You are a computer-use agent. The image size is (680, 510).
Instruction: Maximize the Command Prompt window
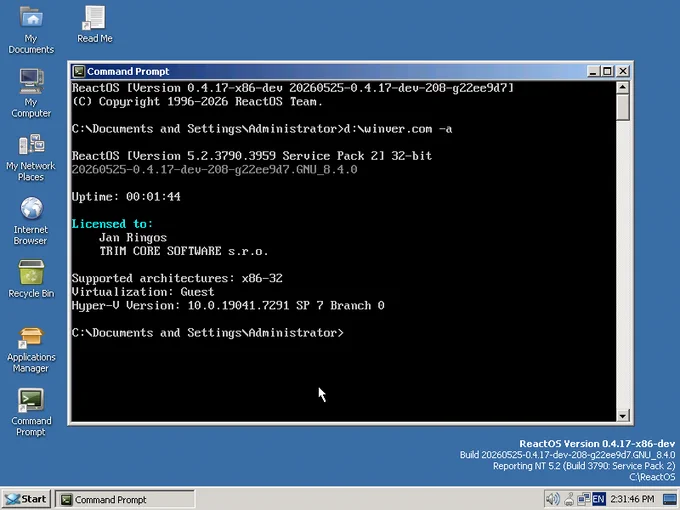(607, 71)
